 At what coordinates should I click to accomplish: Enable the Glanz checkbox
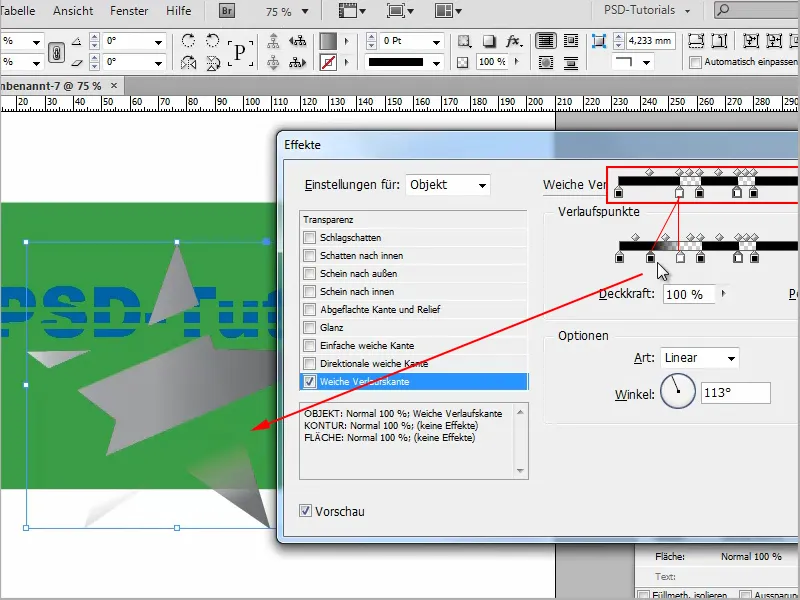point(309,328)
